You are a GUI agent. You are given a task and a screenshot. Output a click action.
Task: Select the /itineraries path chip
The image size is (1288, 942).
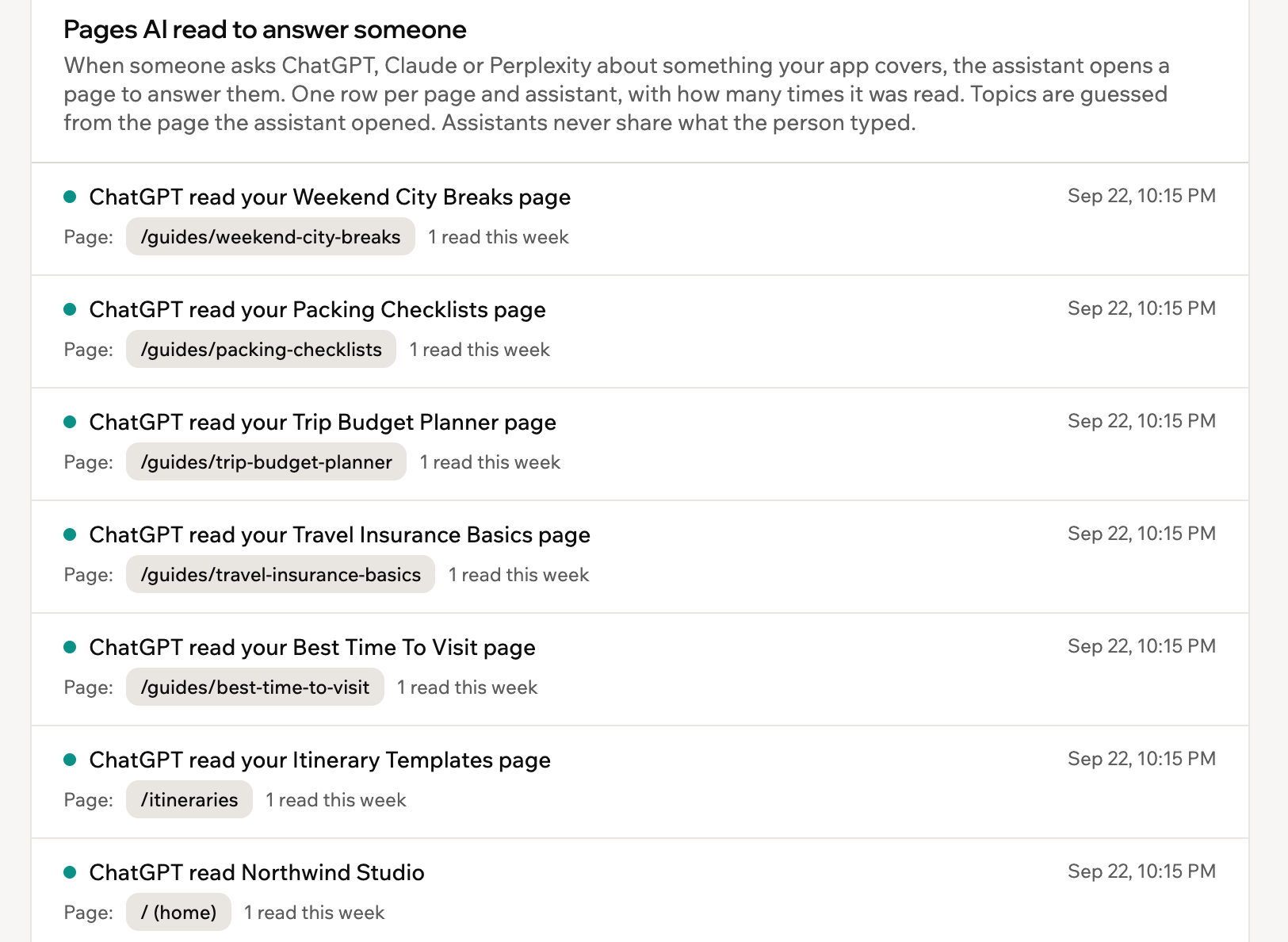(x=189, y=799)
